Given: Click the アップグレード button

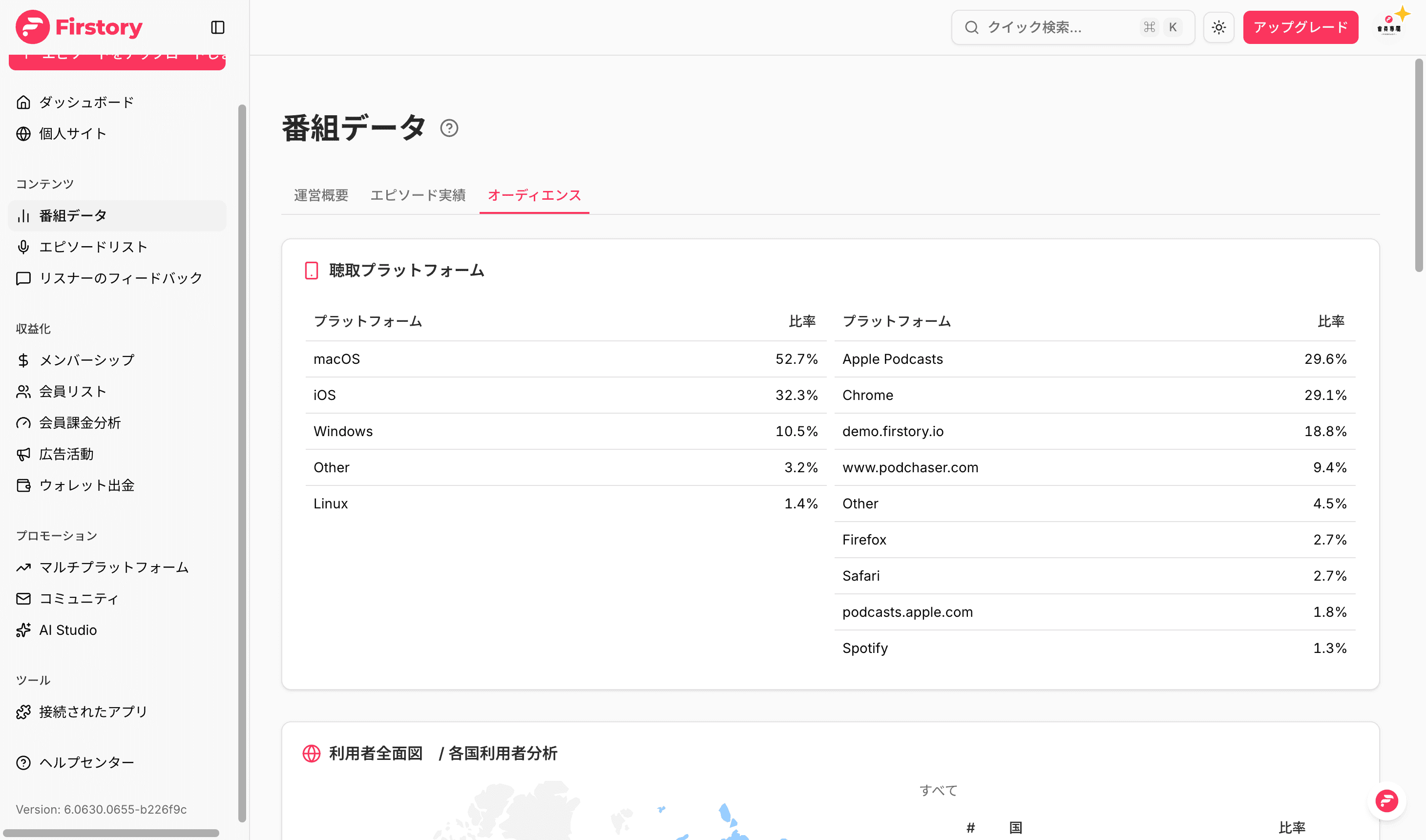Looking at the screenshot, I should [1300, 27].
